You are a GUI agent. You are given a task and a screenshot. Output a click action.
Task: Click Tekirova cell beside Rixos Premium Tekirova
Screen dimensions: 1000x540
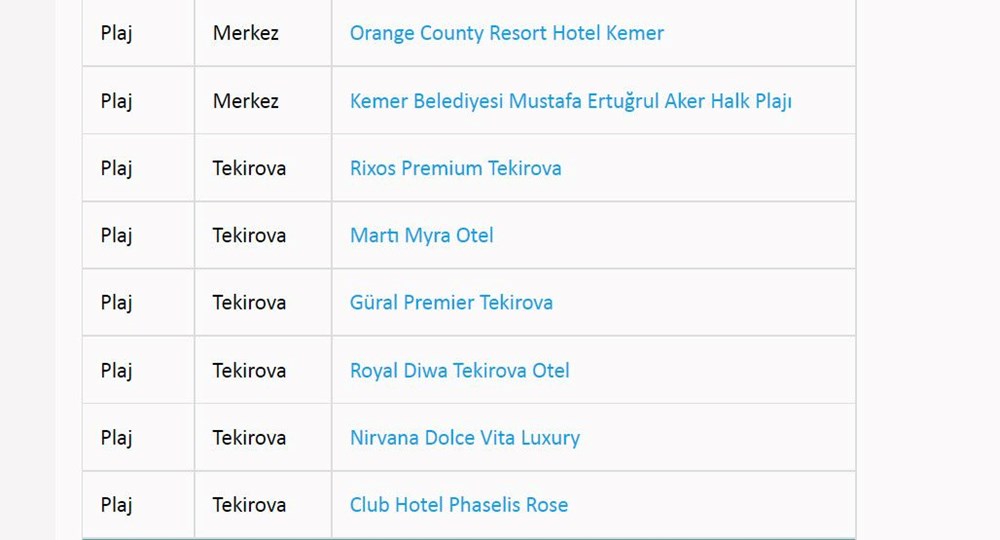click(249, 168)
